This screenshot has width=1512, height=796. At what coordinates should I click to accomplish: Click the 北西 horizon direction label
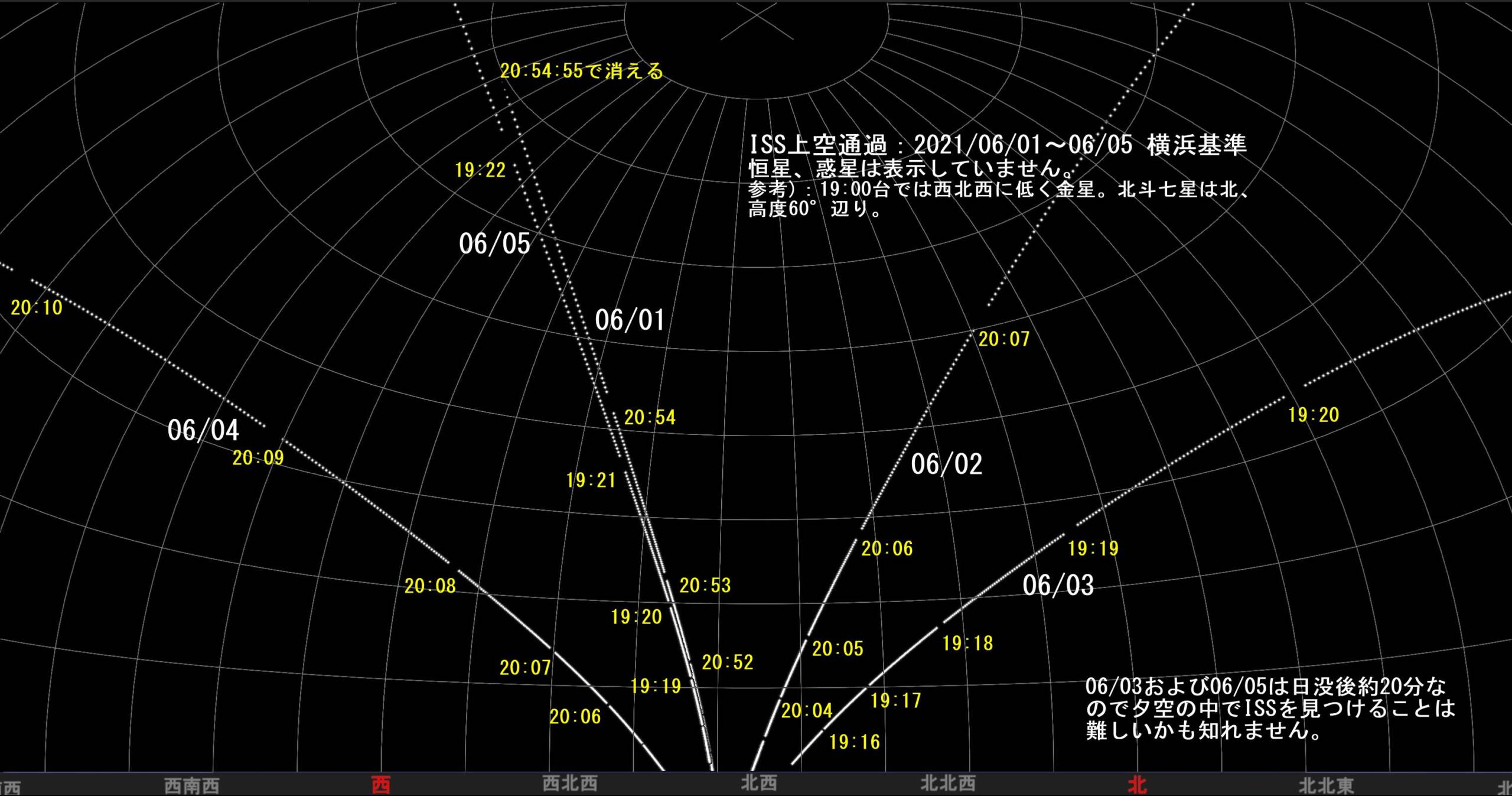tap(759, 784)
